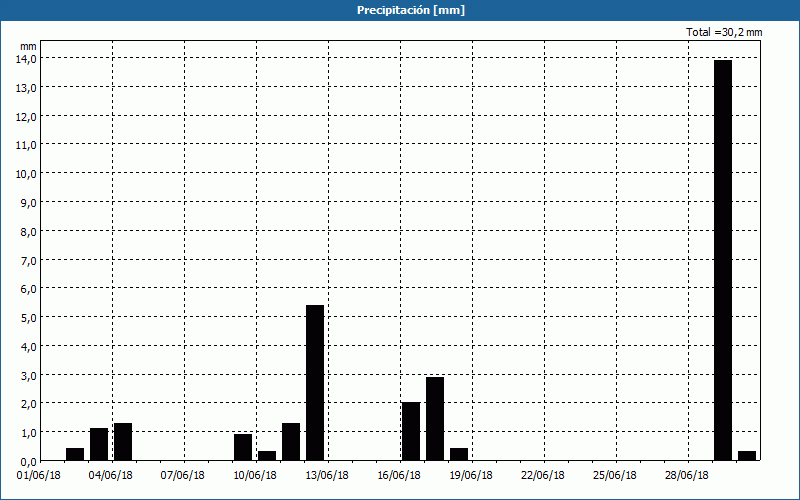This screenshot has width=800, height=500.
Task: Select the small bar for 18/06
Action: [459, 455]
